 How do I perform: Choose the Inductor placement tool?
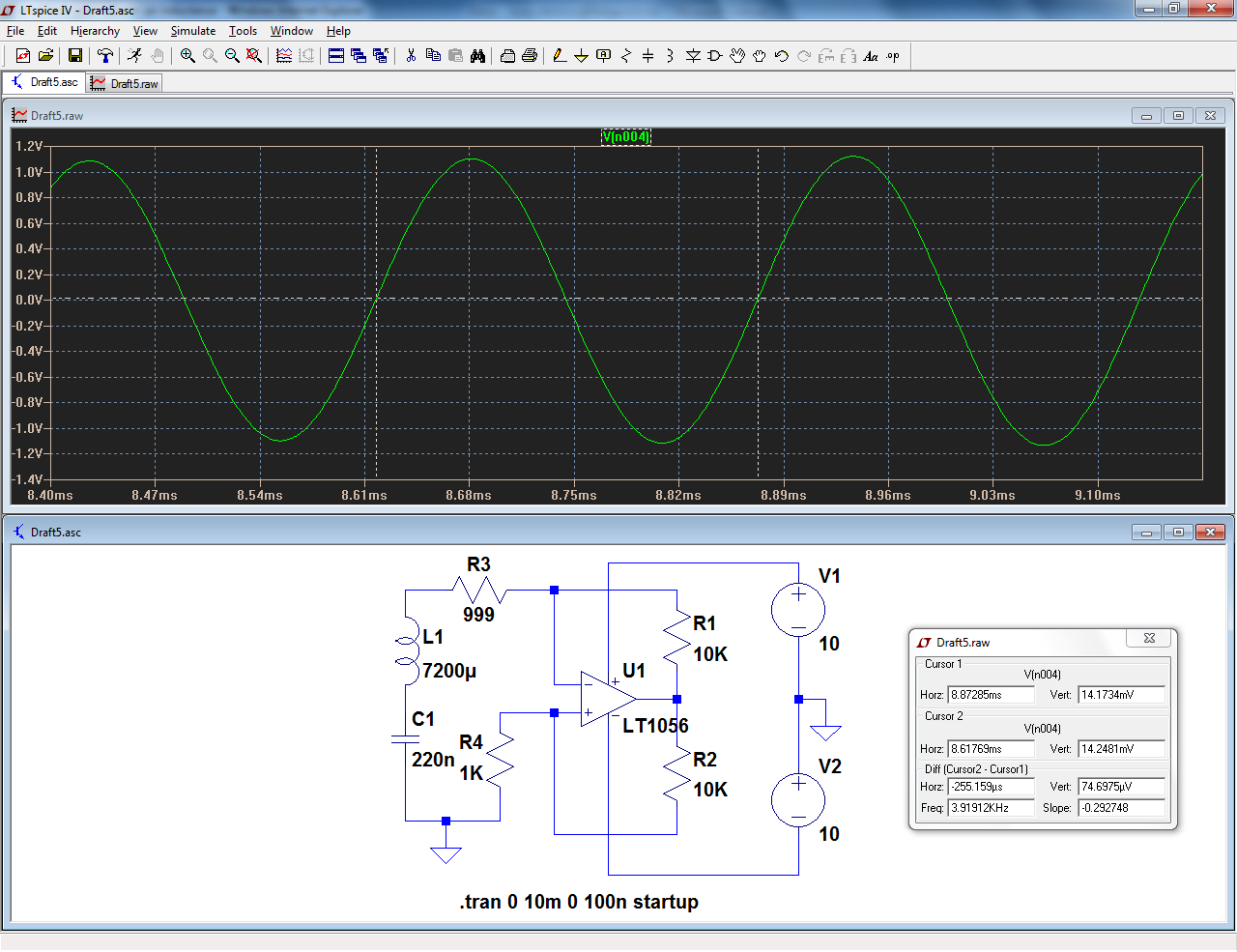click(x=670, y=56)
